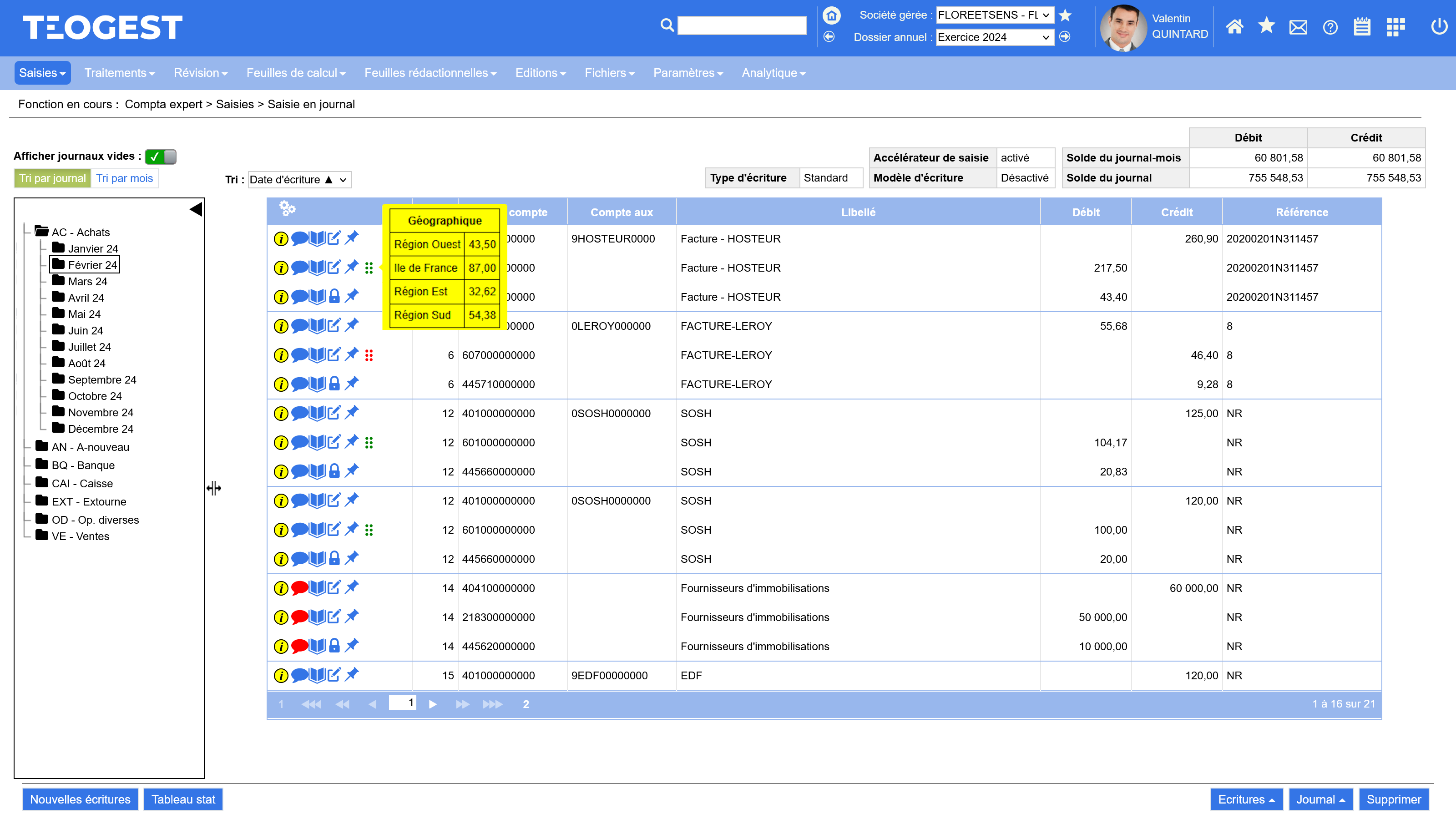Screen dimensions: 1456x819
Task: Open the Traitements menu
Action: 119,73
